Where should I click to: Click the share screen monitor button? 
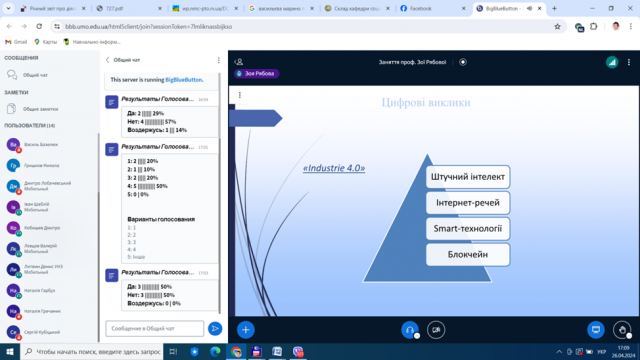point(596,330)
